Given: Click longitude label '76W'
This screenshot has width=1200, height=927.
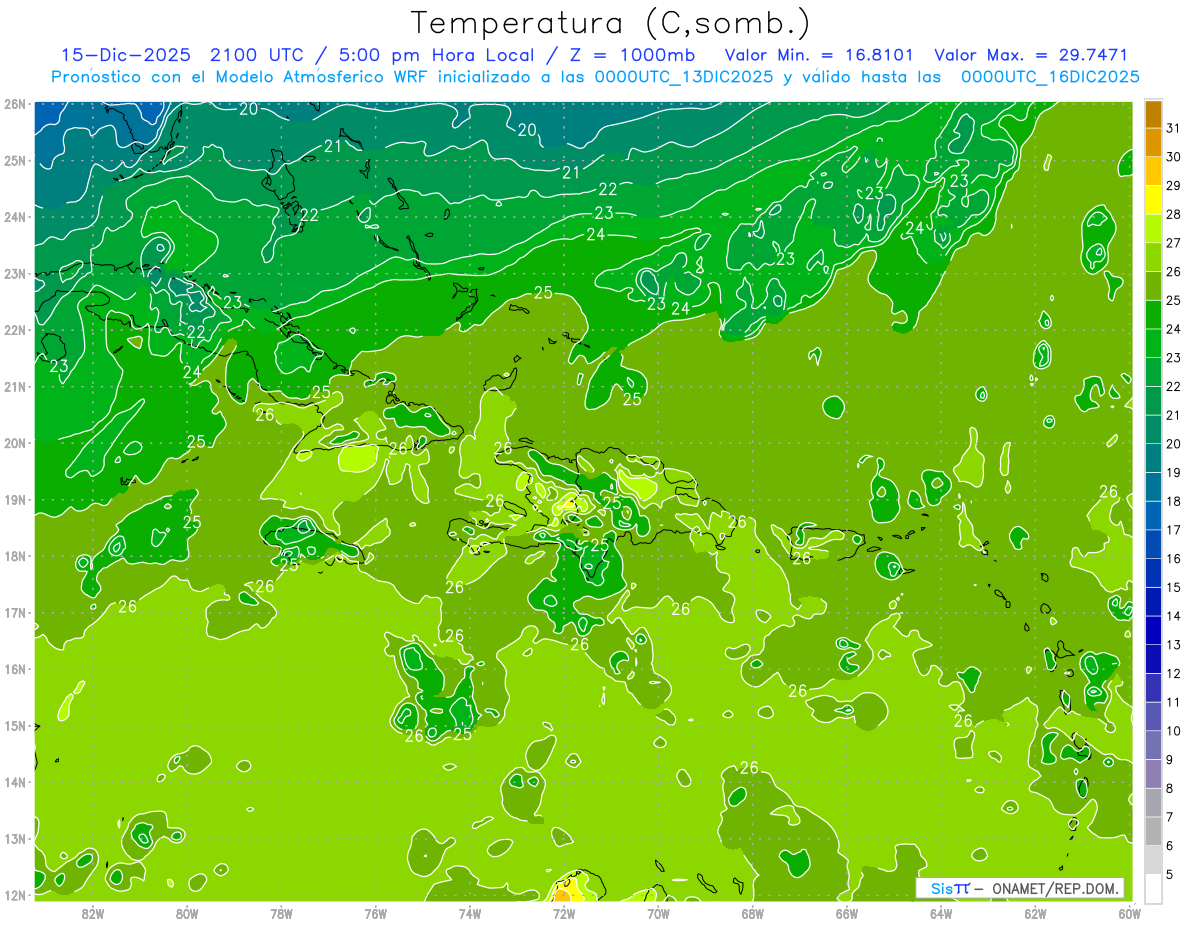Looking at the screenshot, I should click(375, 913).
